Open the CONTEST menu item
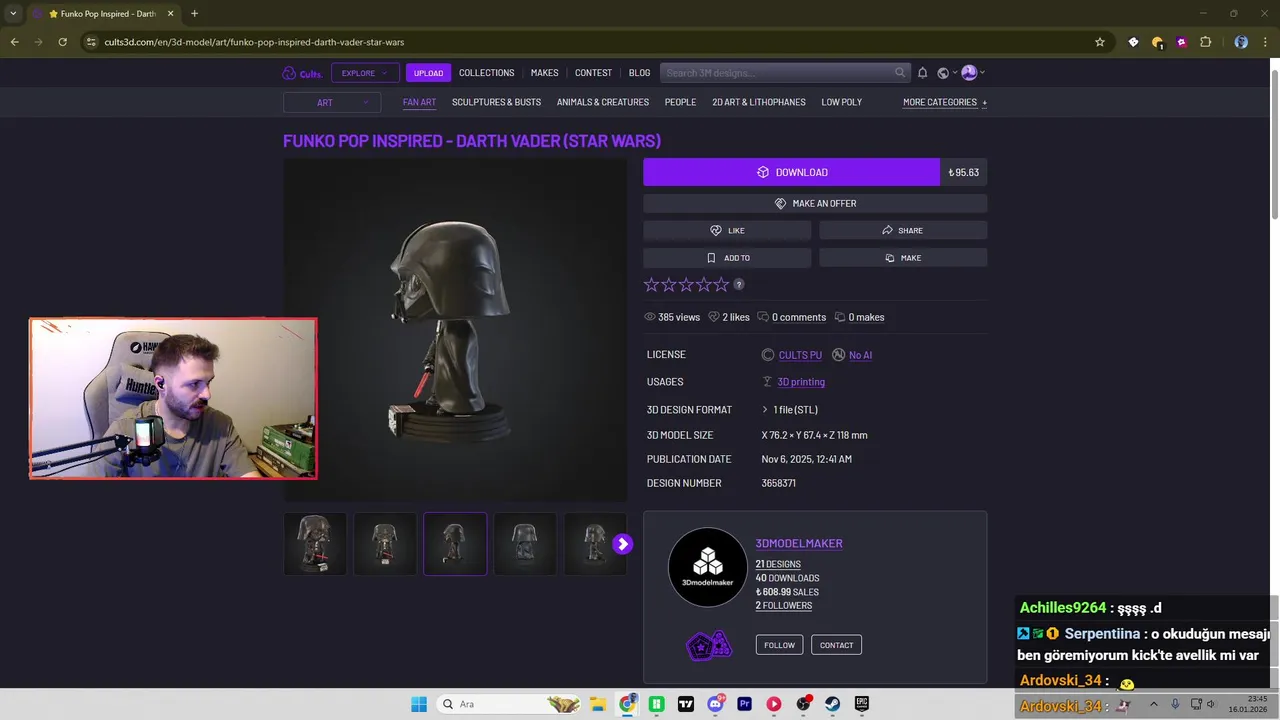This screenshot has width=1280, height=720. pos(593,73)
